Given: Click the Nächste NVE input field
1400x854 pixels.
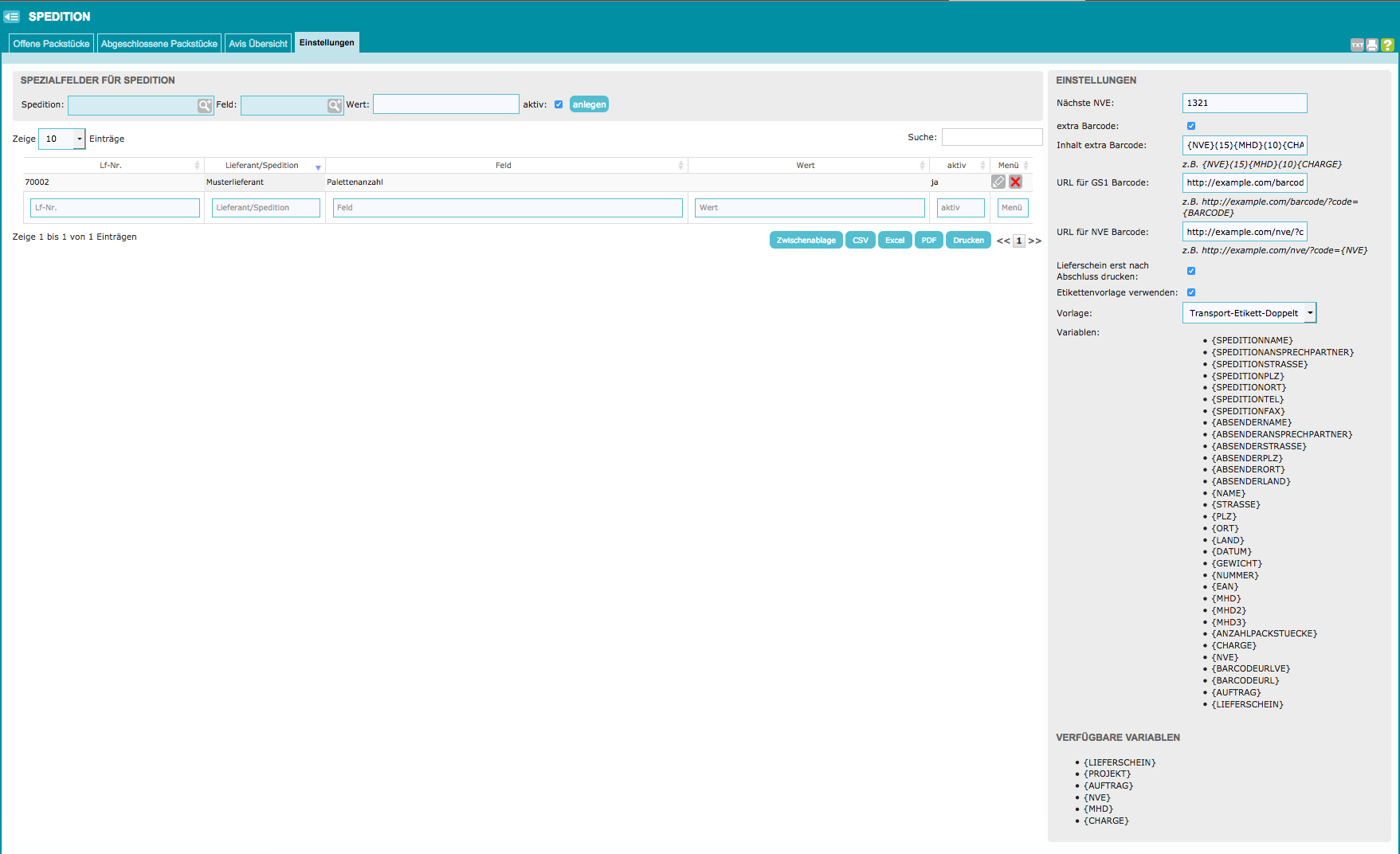Looking at the screenshot, I should pos(1244,103).
